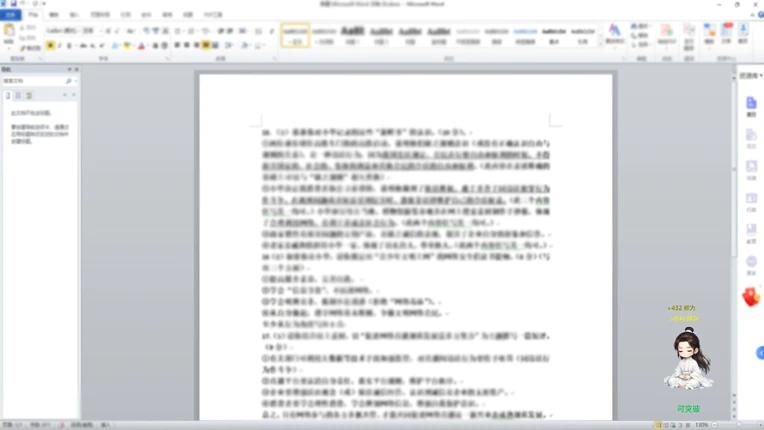Expand the Customize Quick Access Toolbar arrow
Screen dimensions: 764x430
pos(44,3)
